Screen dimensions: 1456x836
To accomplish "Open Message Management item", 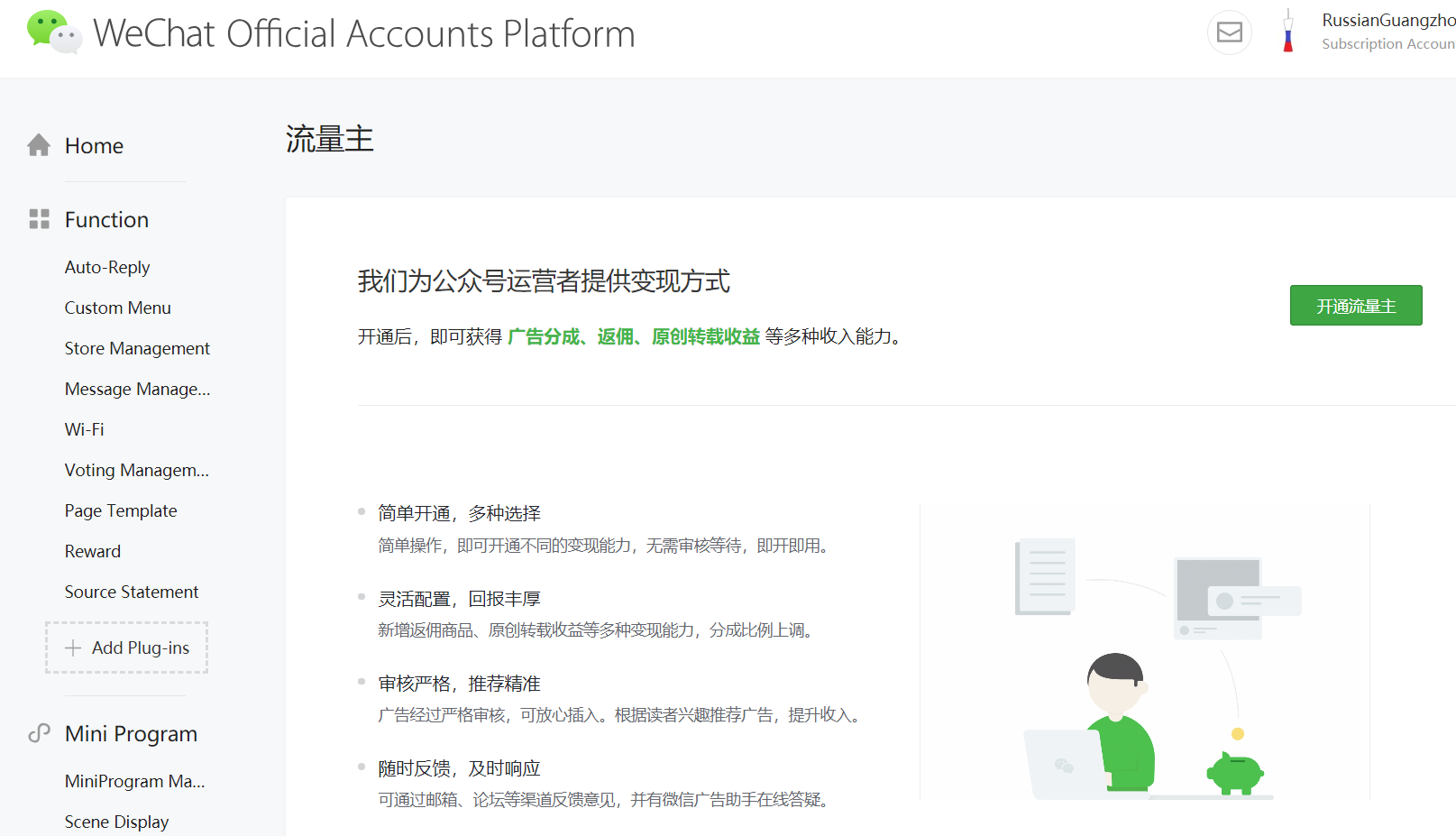I will coord(137,389).
